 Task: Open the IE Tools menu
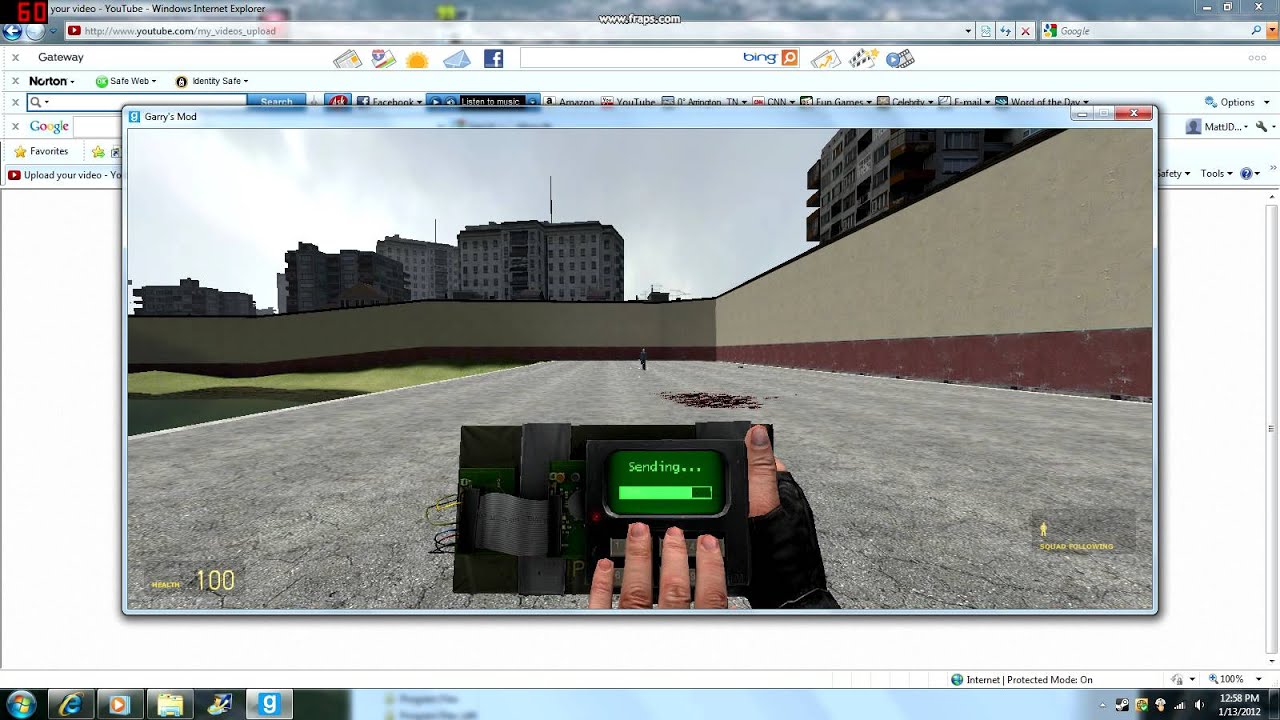(x=1216, y=173)
